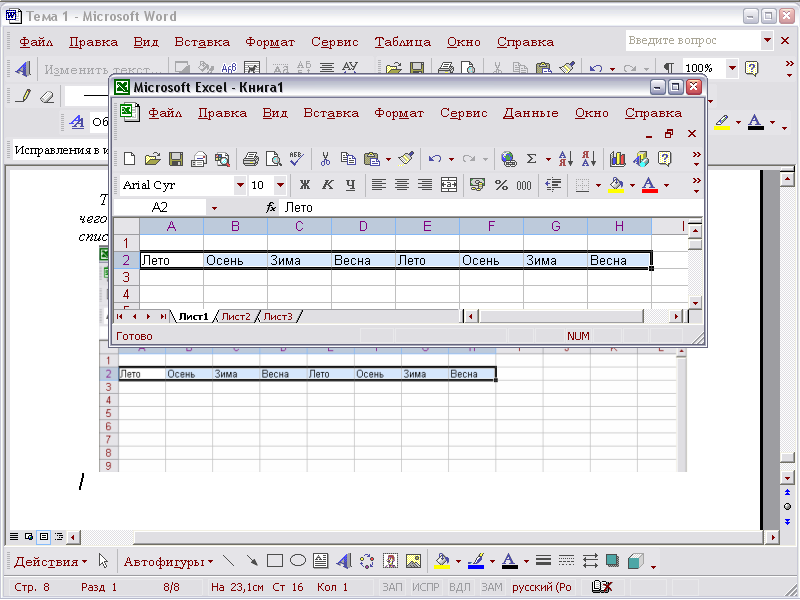Click the Undo arrow in Excel toolbar
800x600 pixels.
[x=435, y=159]
